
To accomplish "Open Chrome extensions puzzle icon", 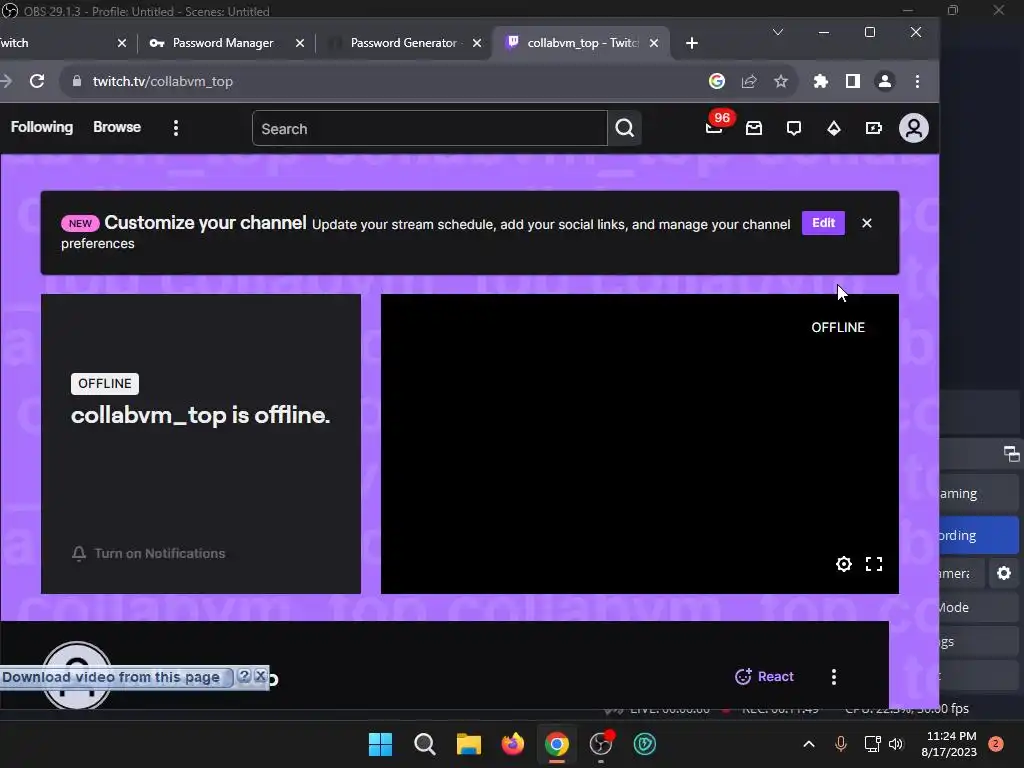I will (820, 81).
